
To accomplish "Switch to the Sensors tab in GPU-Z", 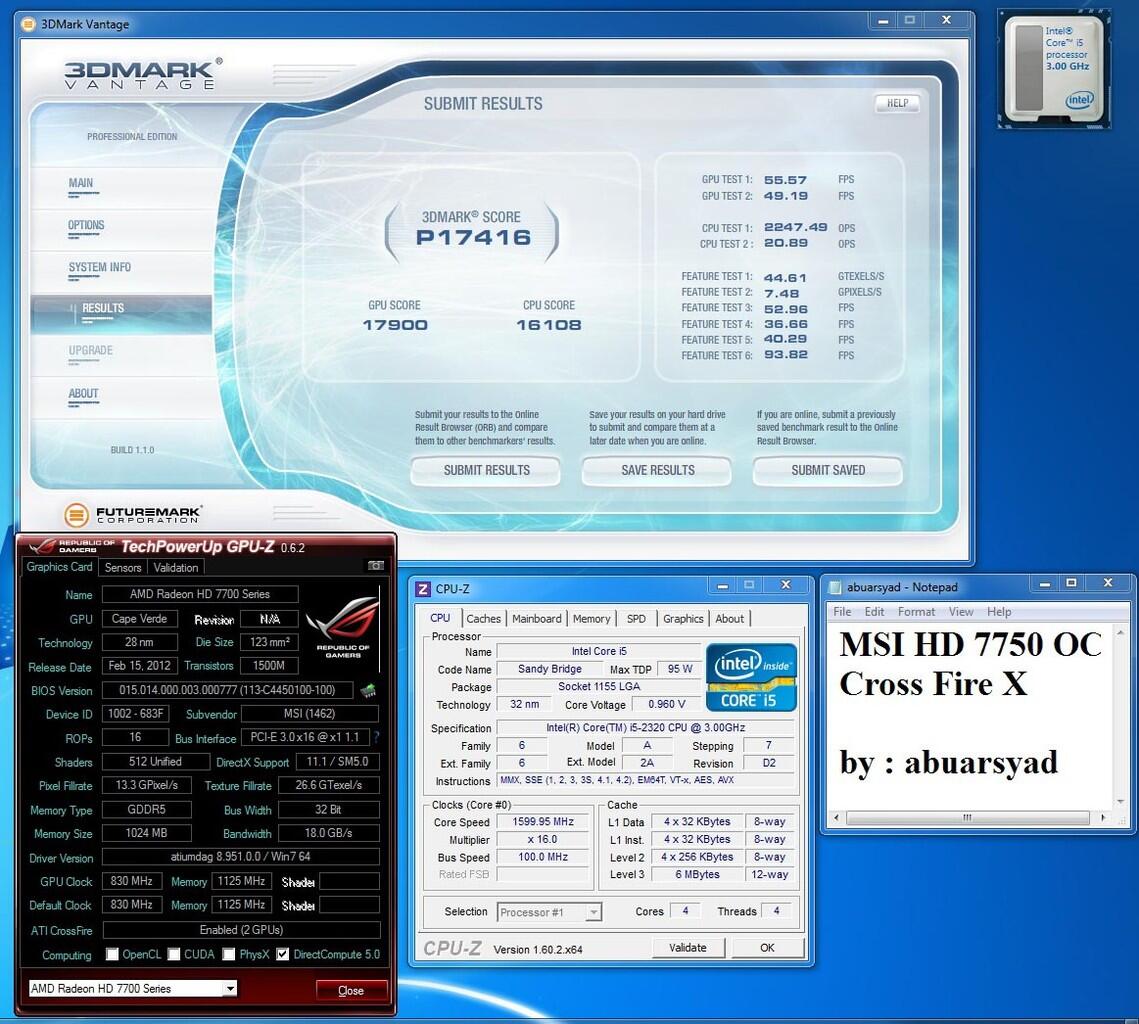I will point(123,567).
